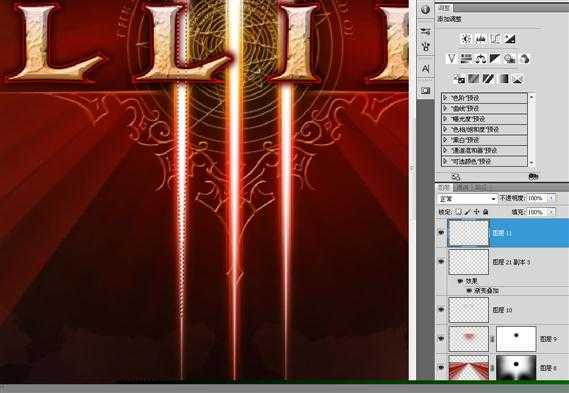The image size is (569, 393).
Task: Open the 不透明度 opacity slider arrow
Action: (x=552, y=198)
